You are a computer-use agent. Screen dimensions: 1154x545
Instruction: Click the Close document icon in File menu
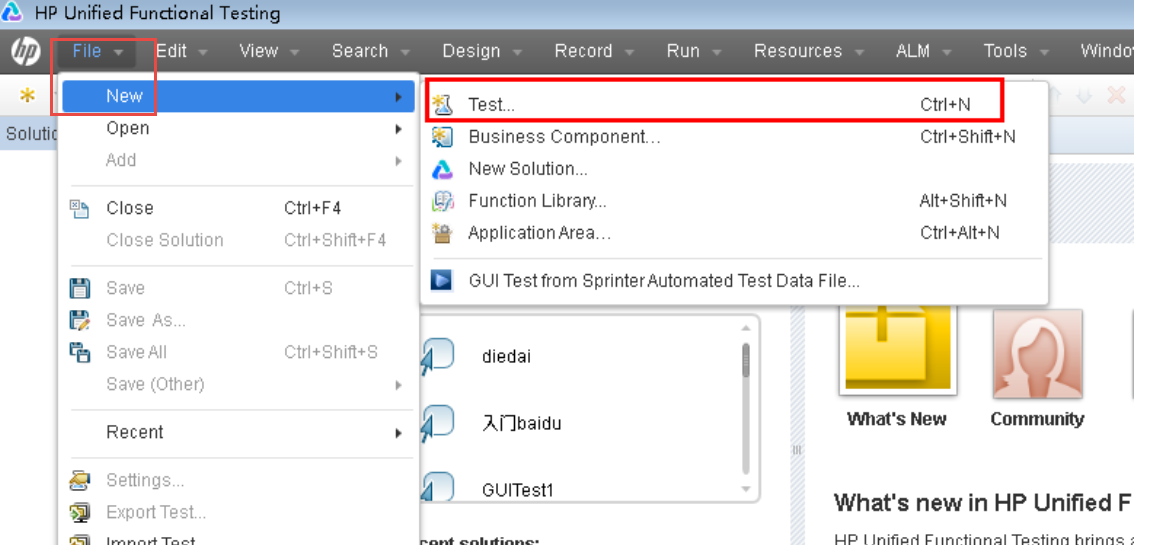[x=79, y=208]
